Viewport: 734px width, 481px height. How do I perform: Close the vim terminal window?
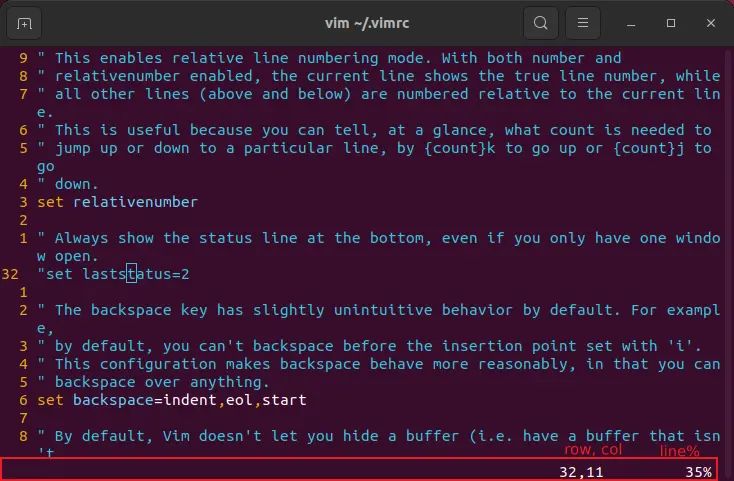tap(711, 23)
